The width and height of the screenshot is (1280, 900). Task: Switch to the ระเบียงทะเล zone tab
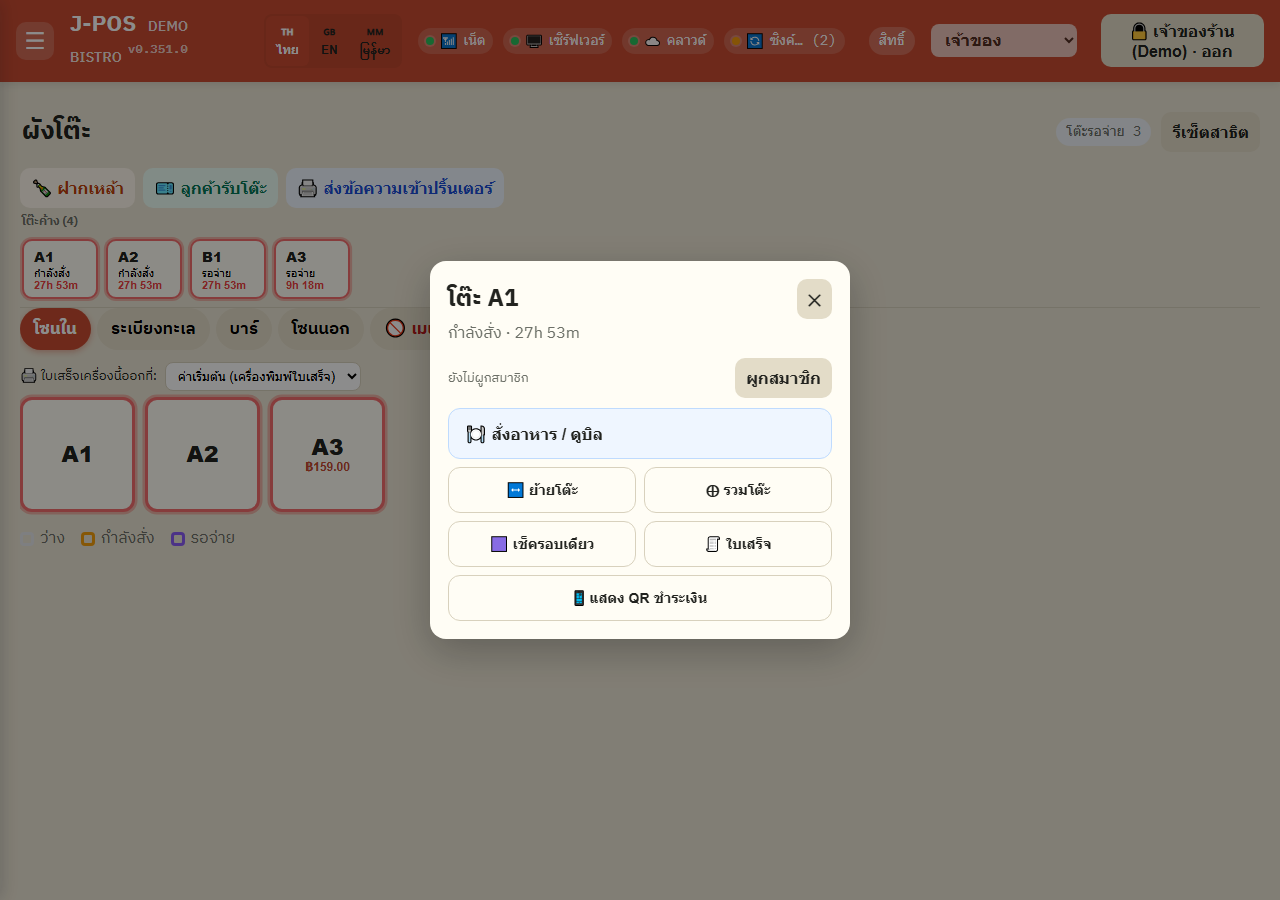tap(153, 329)
